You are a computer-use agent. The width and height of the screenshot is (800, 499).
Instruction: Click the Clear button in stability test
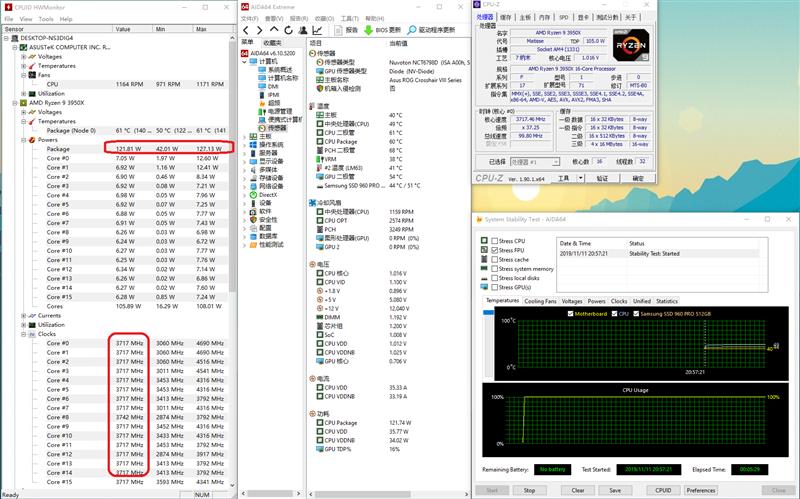click(578, 490)
